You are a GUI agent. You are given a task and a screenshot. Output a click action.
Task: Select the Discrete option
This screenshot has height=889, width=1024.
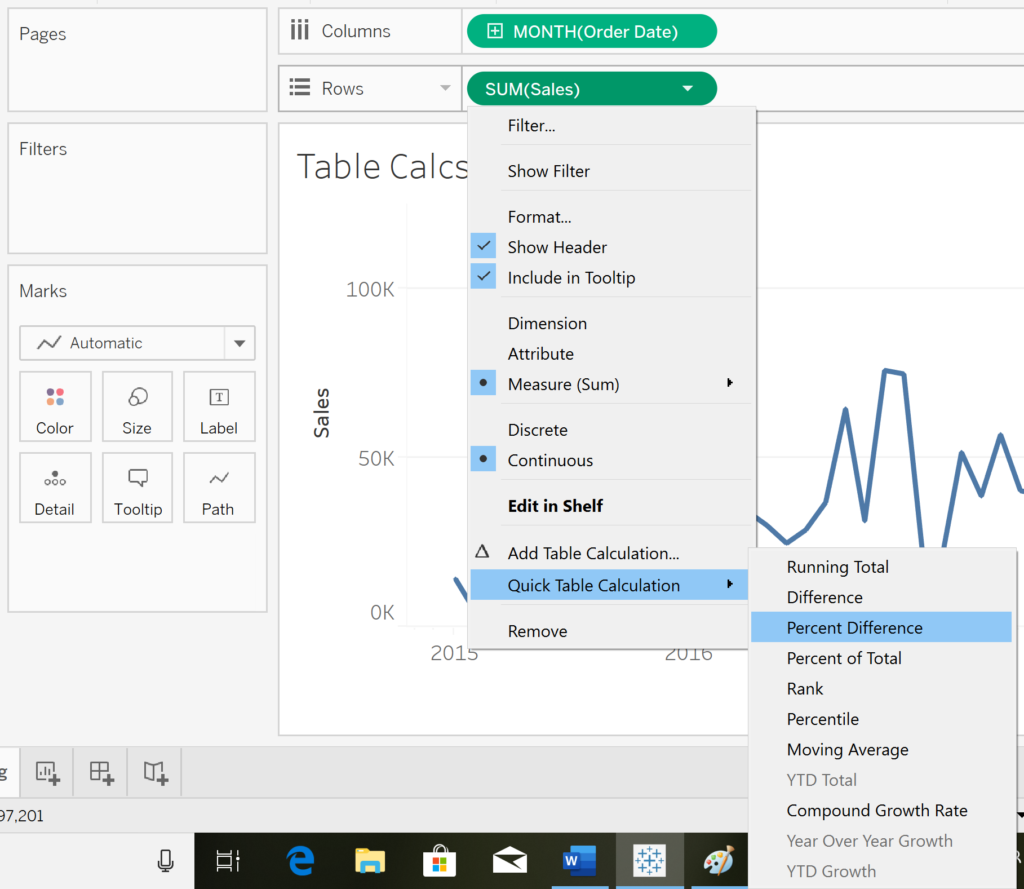(x=537, y=430)
